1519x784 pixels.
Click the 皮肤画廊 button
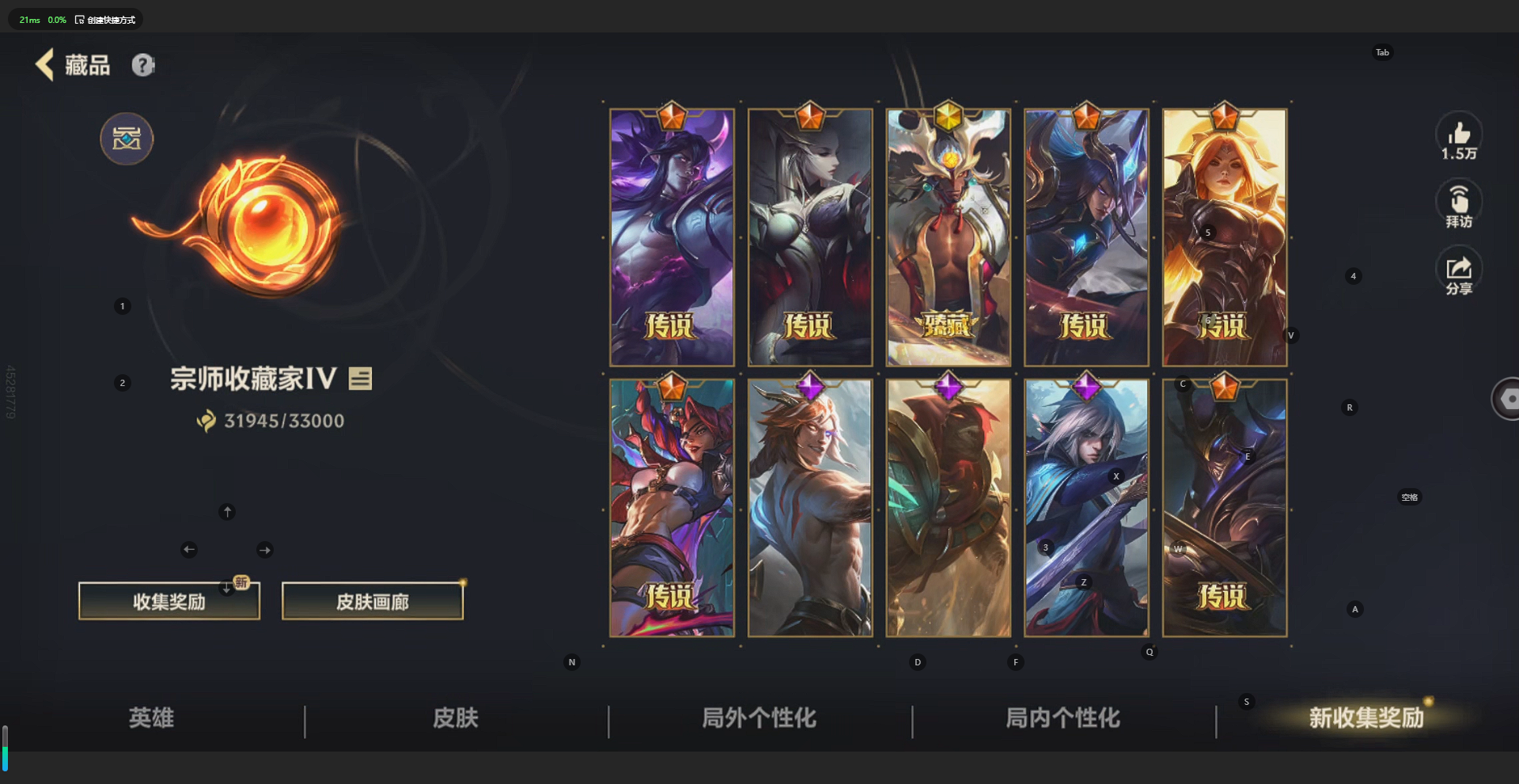pyautogui.click(x=373, y=601)
